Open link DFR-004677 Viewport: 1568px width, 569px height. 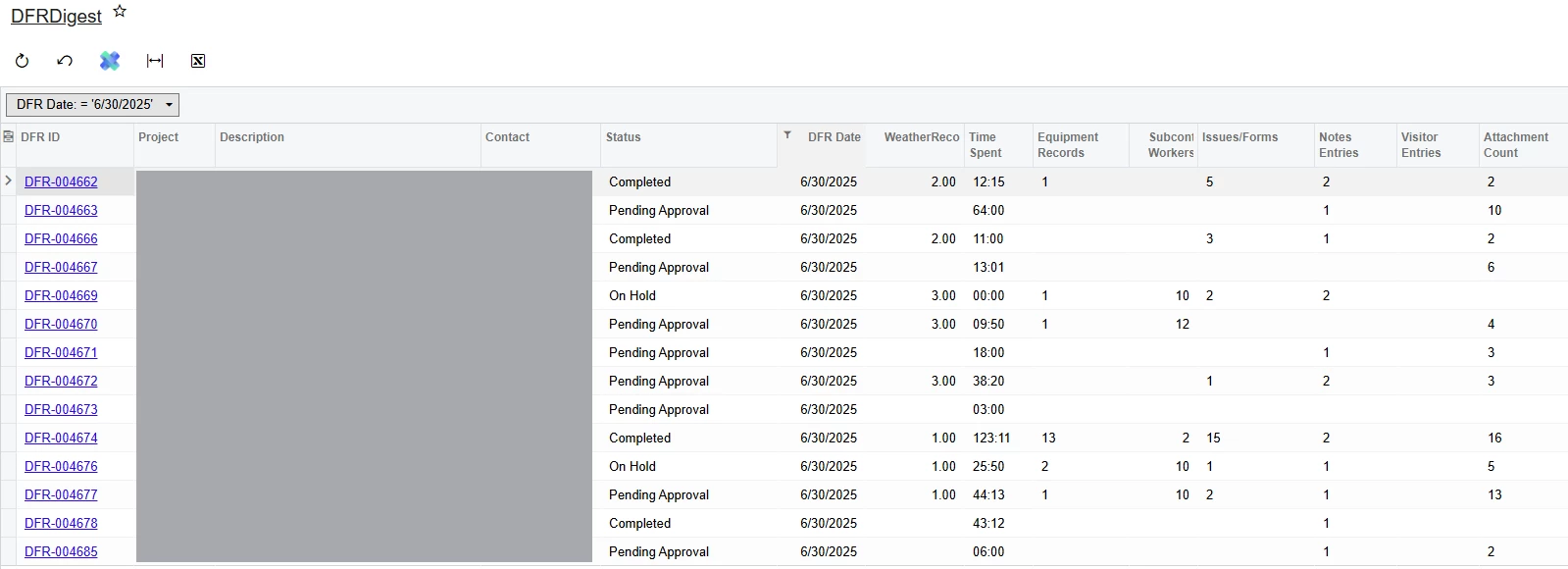pos(61,494)
